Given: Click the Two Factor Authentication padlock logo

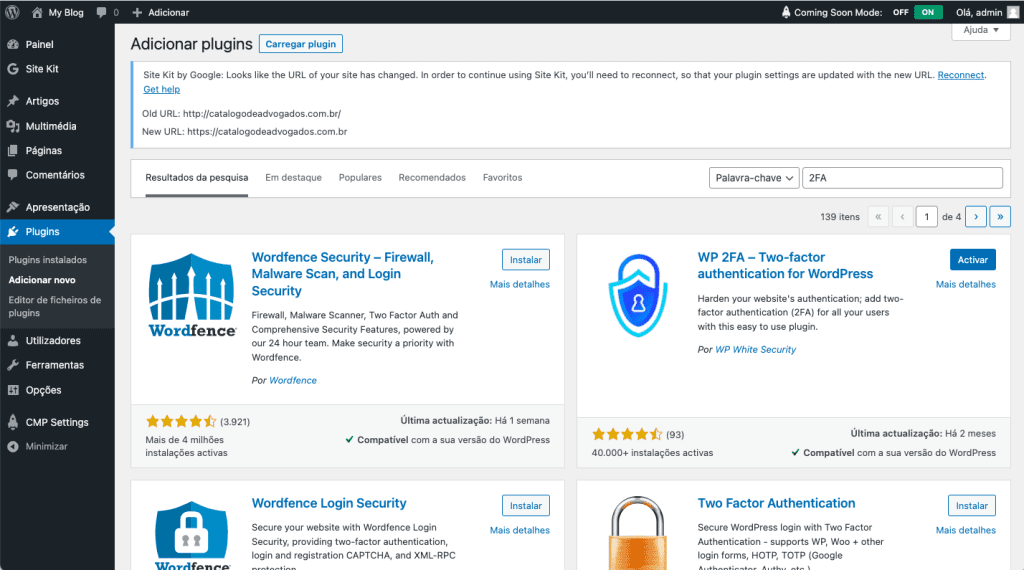Looking at the screenshot, I should point(637,533).
